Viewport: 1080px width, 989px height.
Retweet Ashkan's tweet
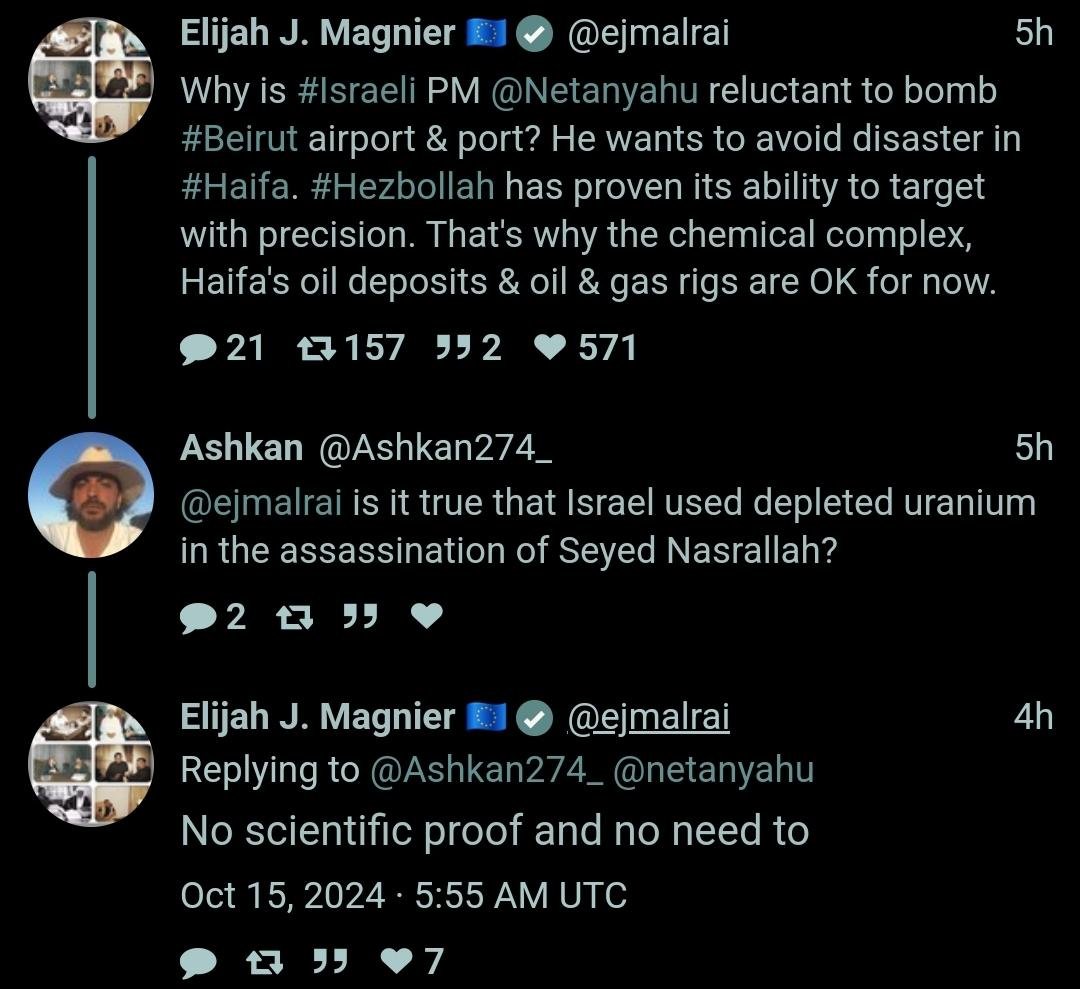(293, 617)
